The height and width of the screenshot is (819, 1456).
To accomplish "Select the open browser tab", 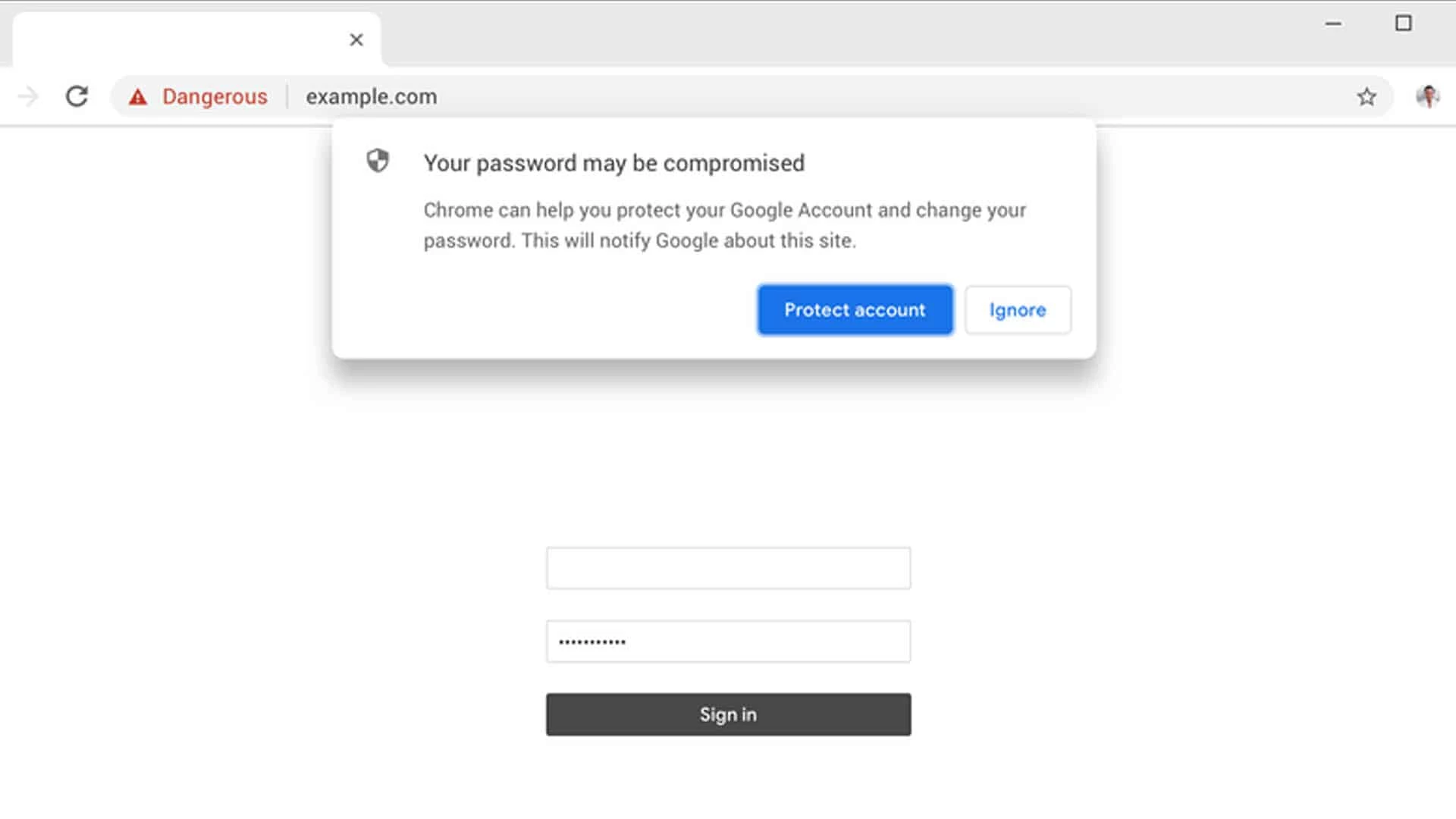I will 190,39.
